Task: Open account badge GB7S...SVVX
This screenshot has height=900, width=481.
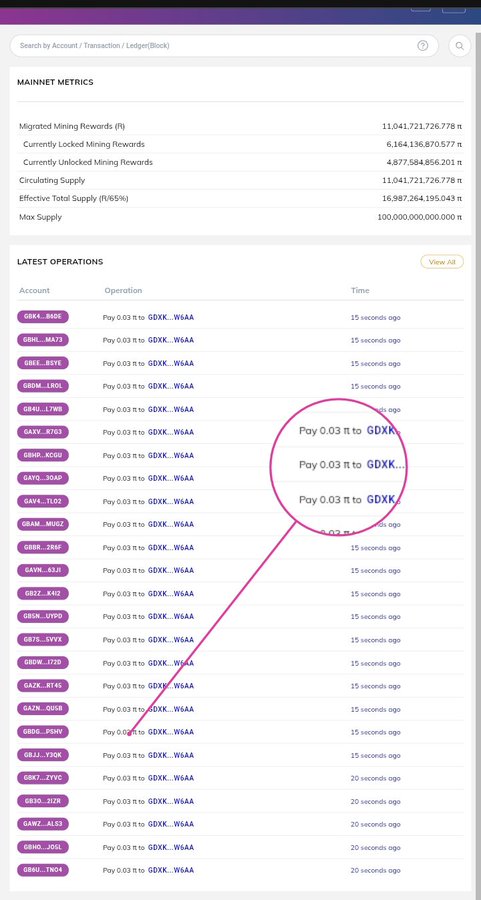Action: (x=43, y=639)
